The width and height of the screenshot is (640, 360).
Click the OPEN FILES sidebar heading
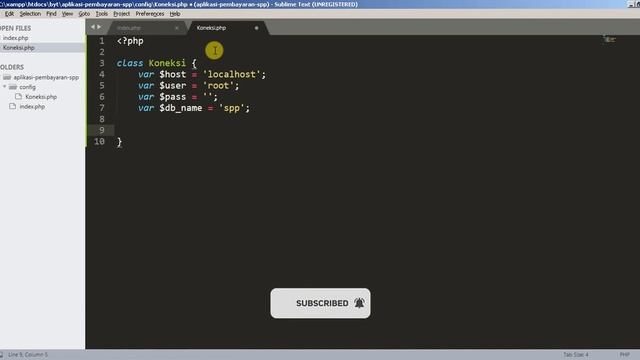(x=16, y=28)
